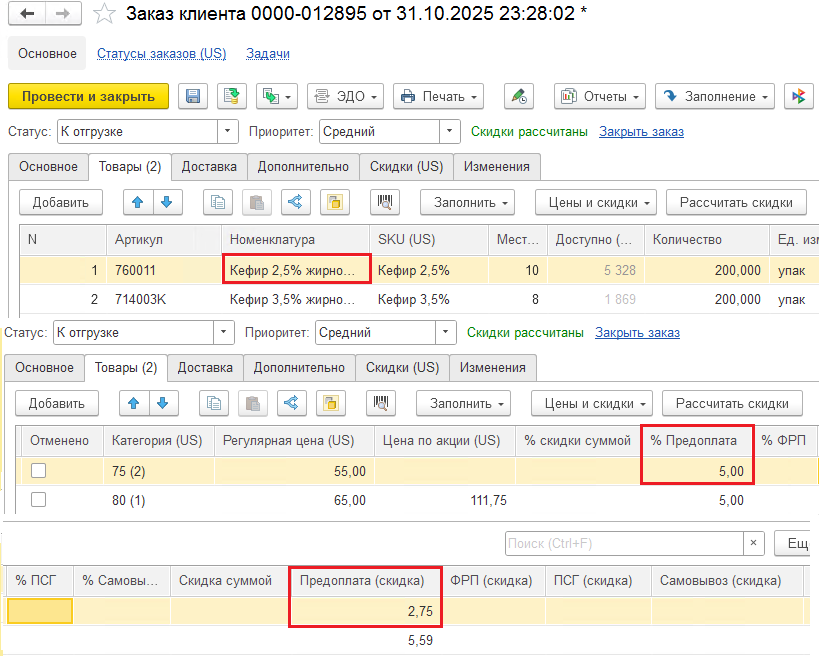
Task: Open the Печать dropdown menu
Action: coord(438,96)
